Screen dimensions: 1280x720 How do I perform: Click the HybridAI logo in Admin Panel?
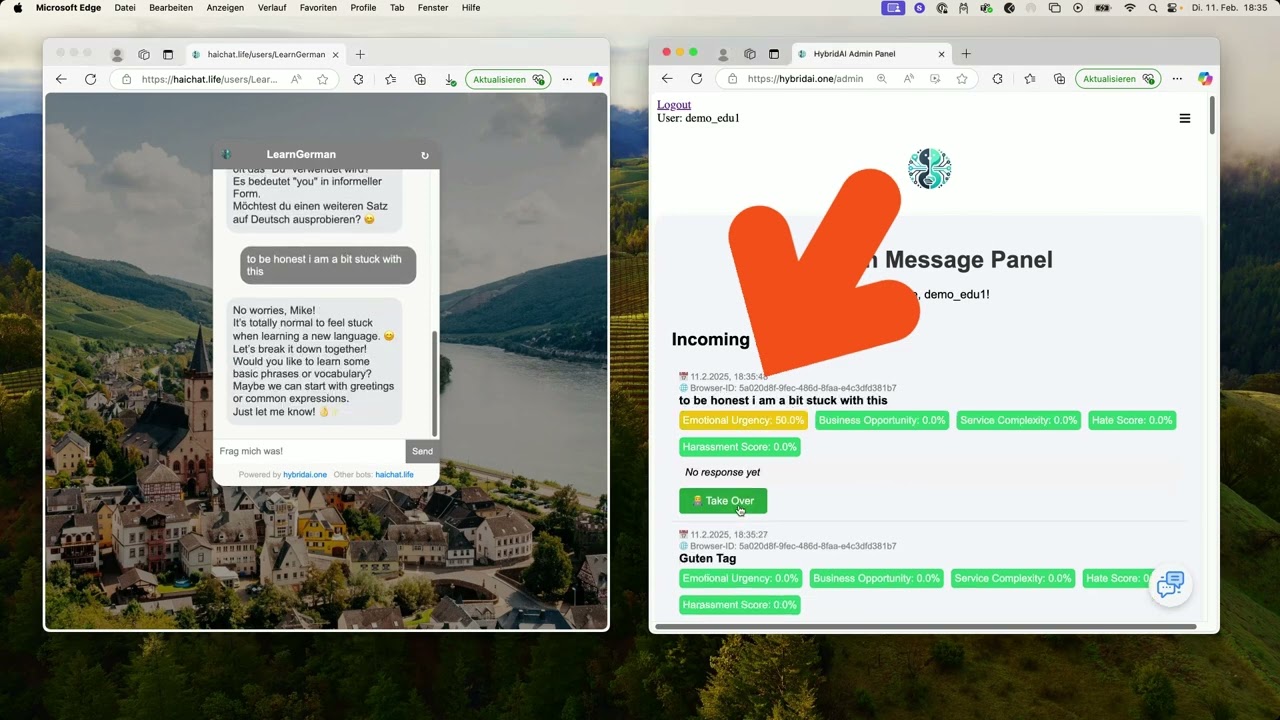pos(929,169)
